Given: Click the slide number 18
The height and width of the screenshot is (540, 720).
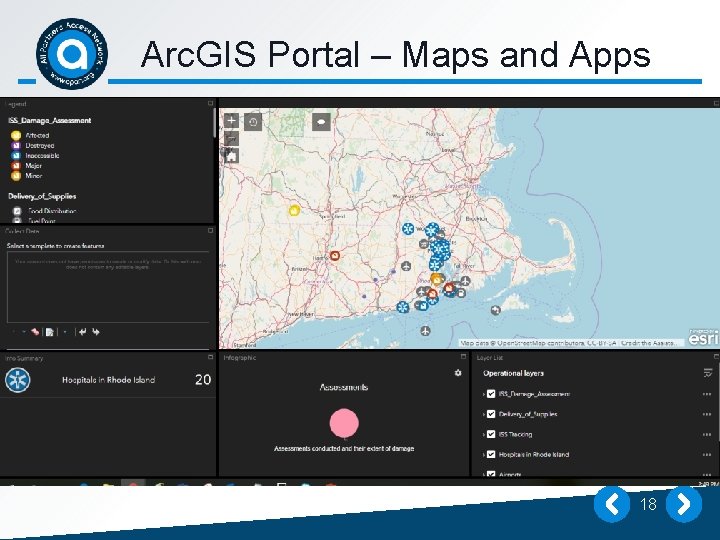Looking at the screenshot, I should tap(648, 505).
